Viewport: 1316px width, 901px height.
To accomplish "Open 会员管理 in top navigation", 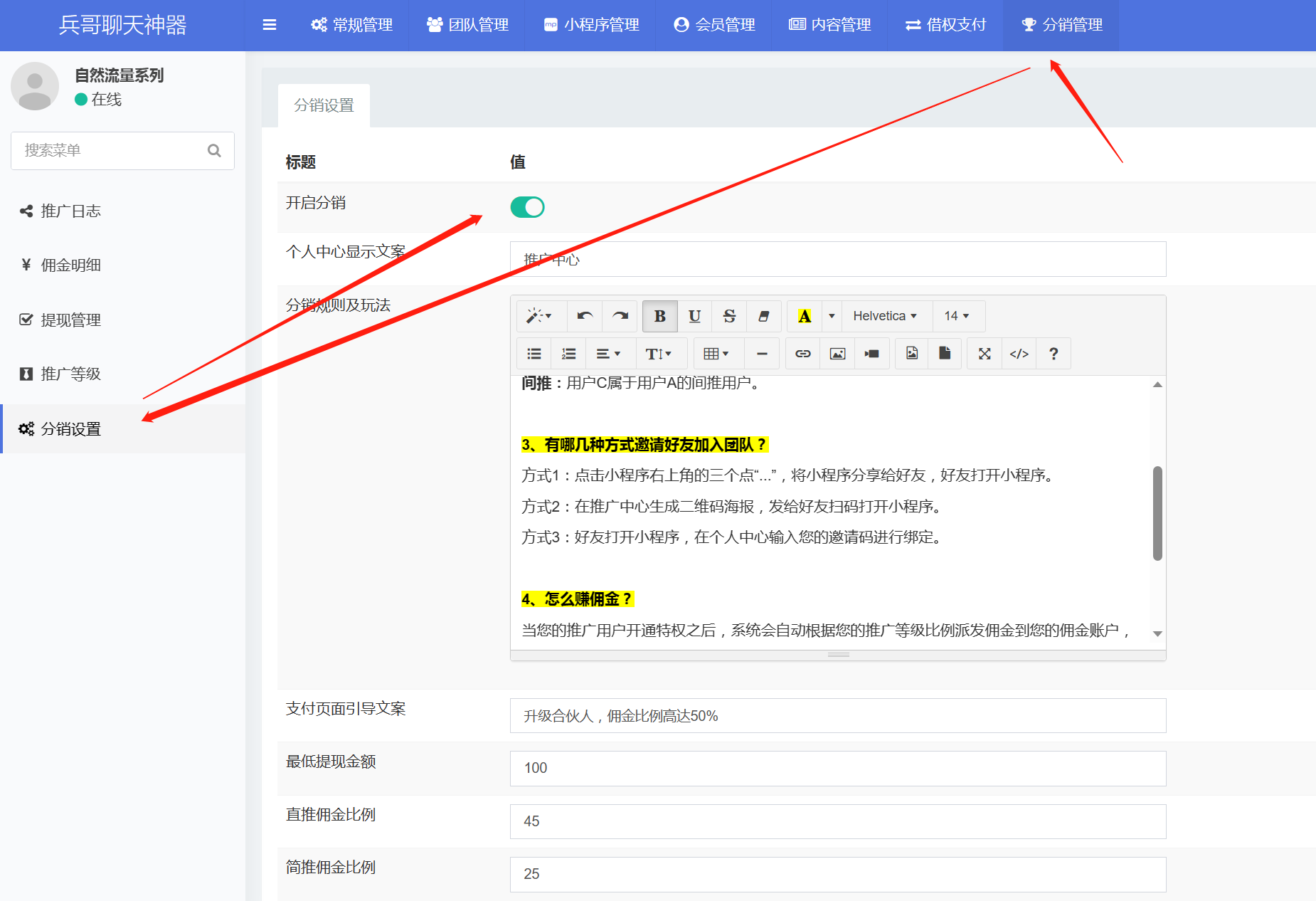I will click(714, 25).
